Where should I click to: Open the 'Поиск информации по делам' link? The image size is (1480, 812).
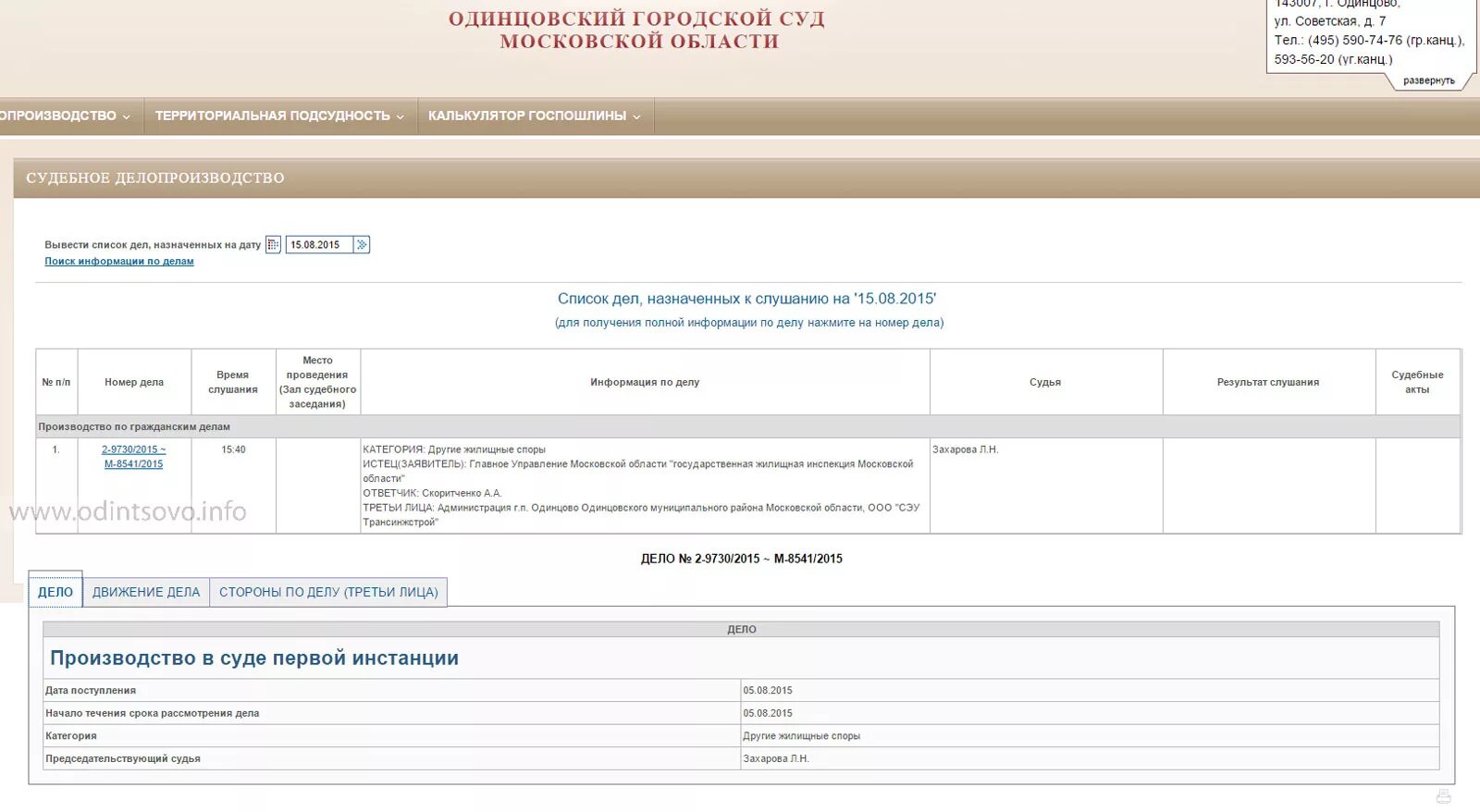[119, 261]
